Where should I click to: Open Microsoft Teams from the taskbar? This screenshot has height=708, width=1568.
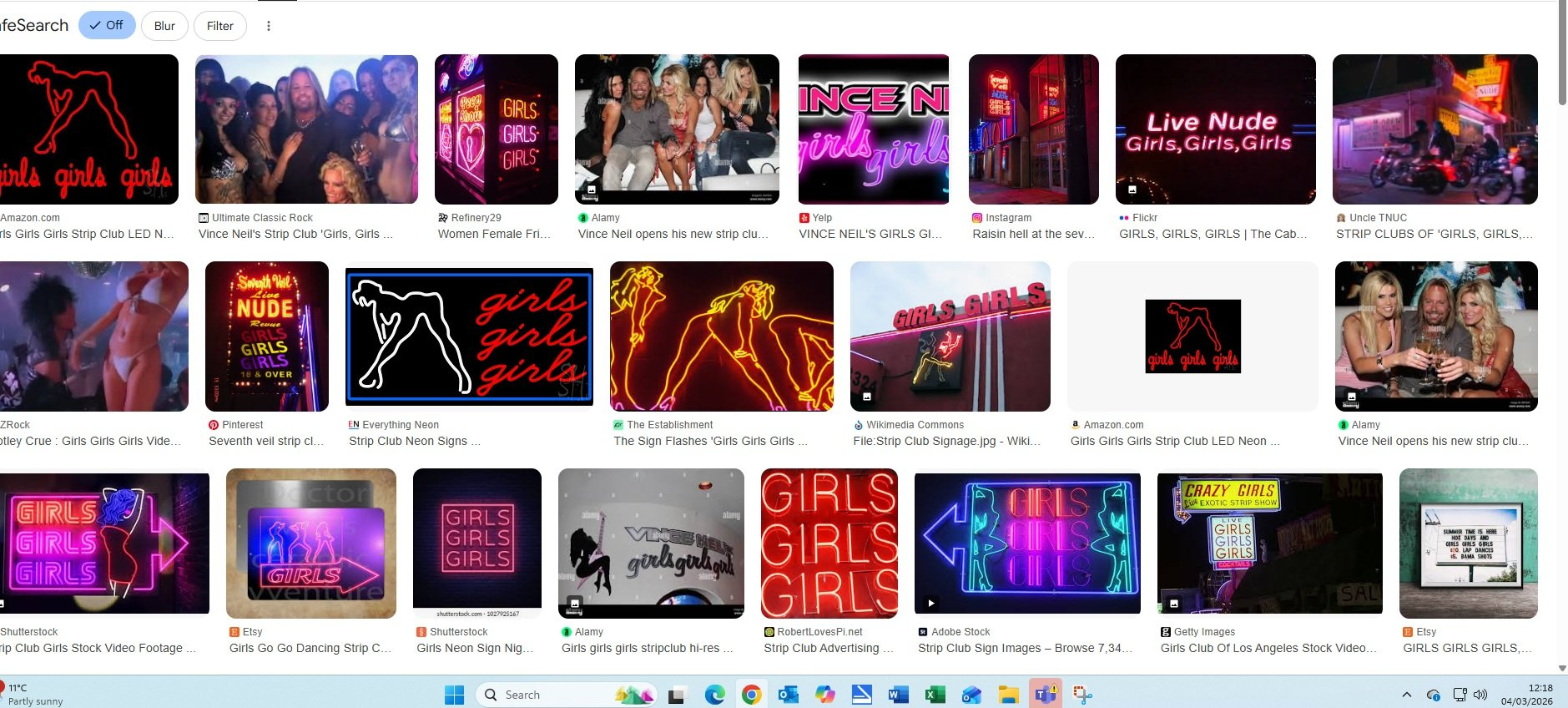(x=1045, y=695)
